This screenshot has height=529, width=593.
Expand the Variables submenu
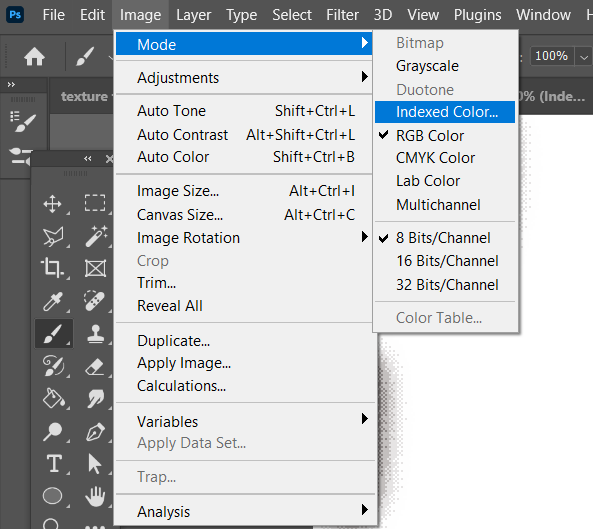coord(244,421)
